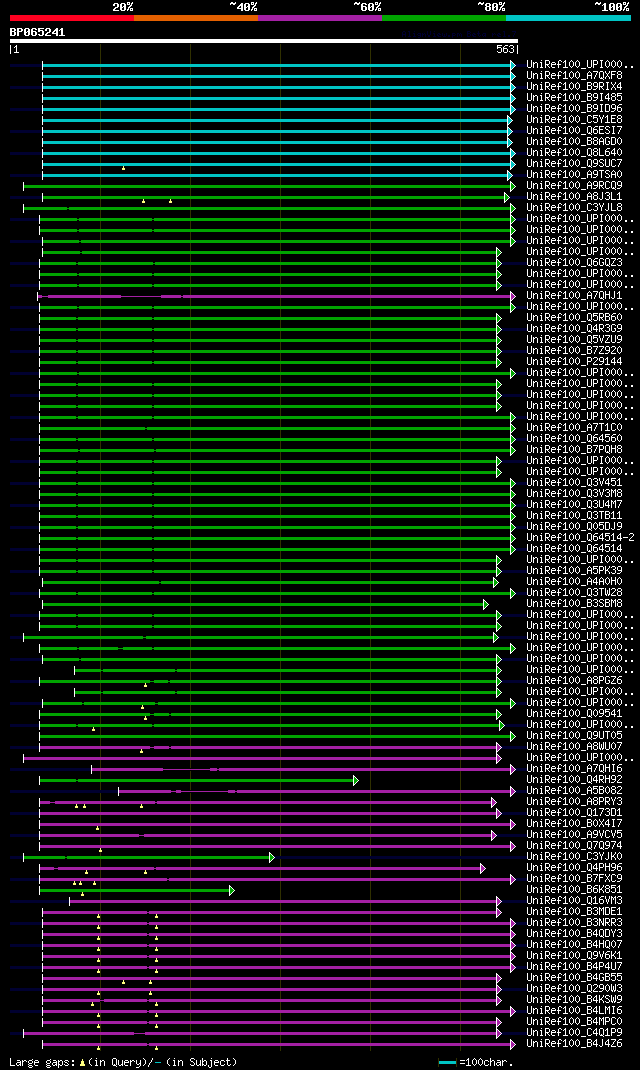
Task: Select hit UniRef100_Q3V451
Action: 574,482
